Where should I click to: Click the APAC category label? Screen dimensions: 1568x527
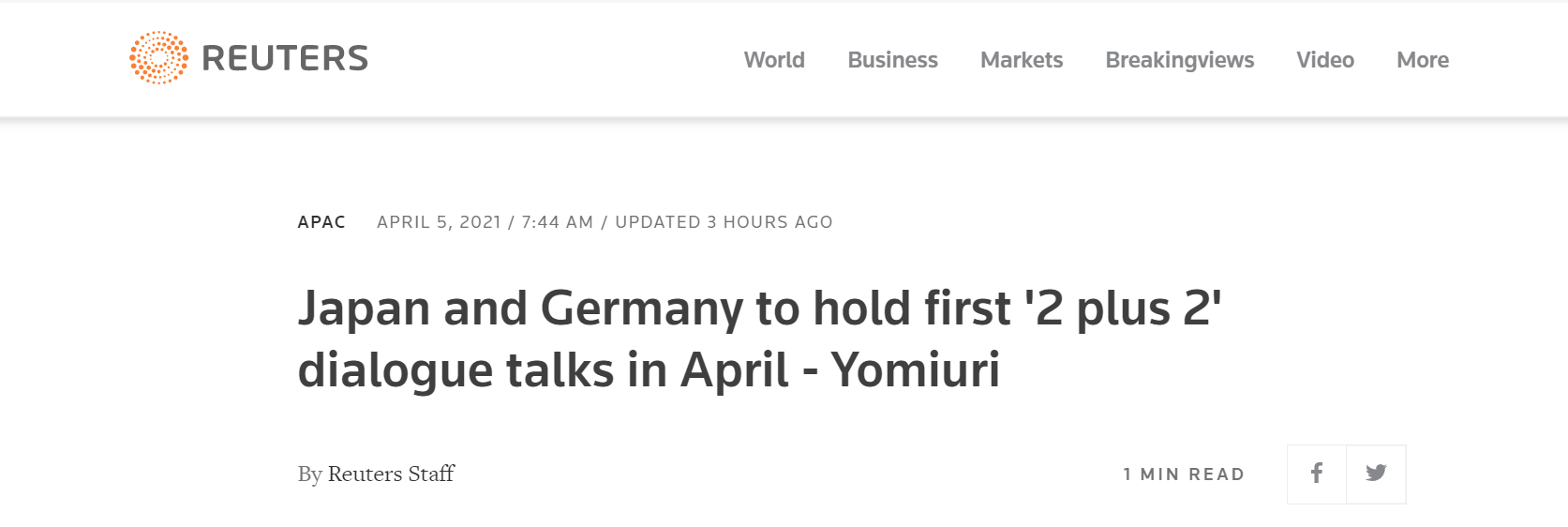(321, 222)
